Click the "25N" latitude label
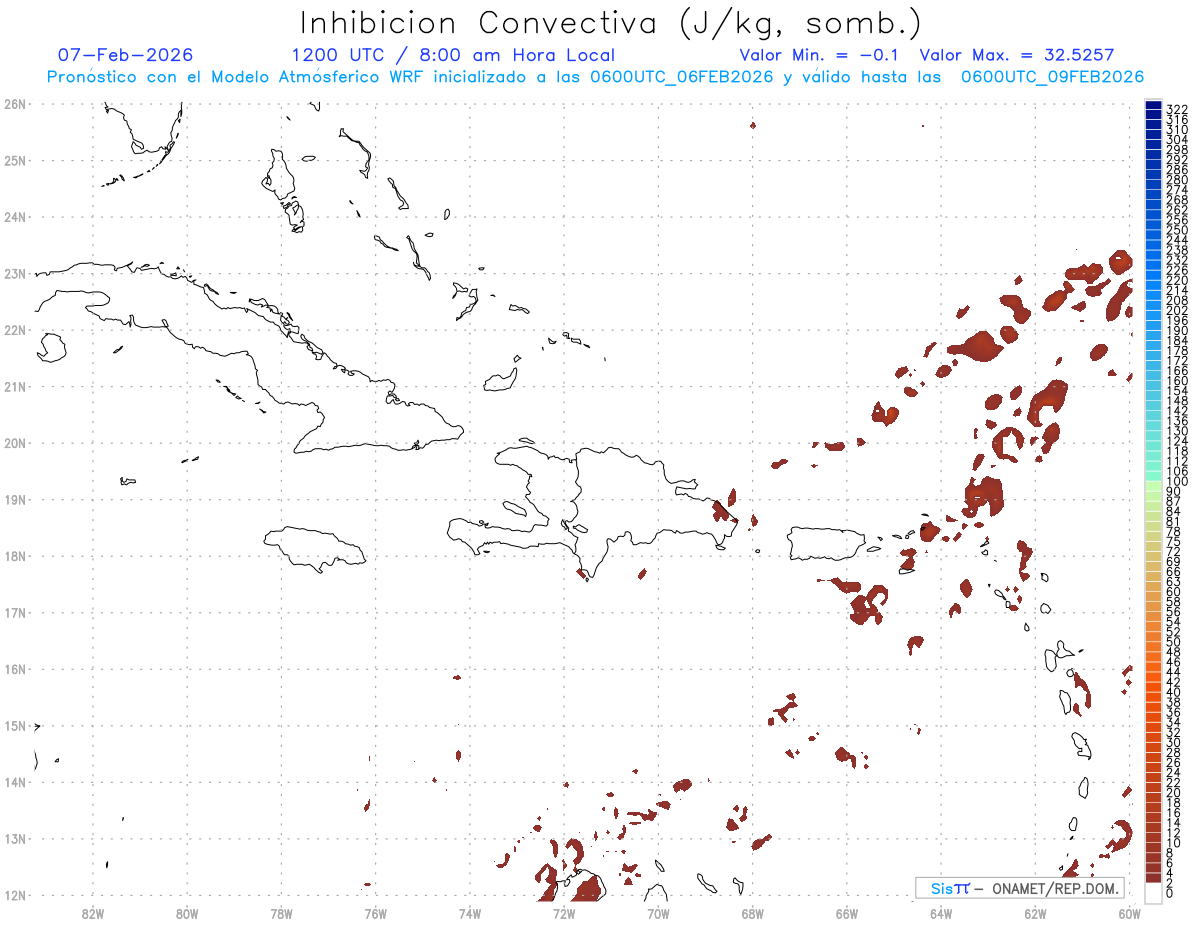This screenshot has width=1200, height=927. (x=15, y=160)
